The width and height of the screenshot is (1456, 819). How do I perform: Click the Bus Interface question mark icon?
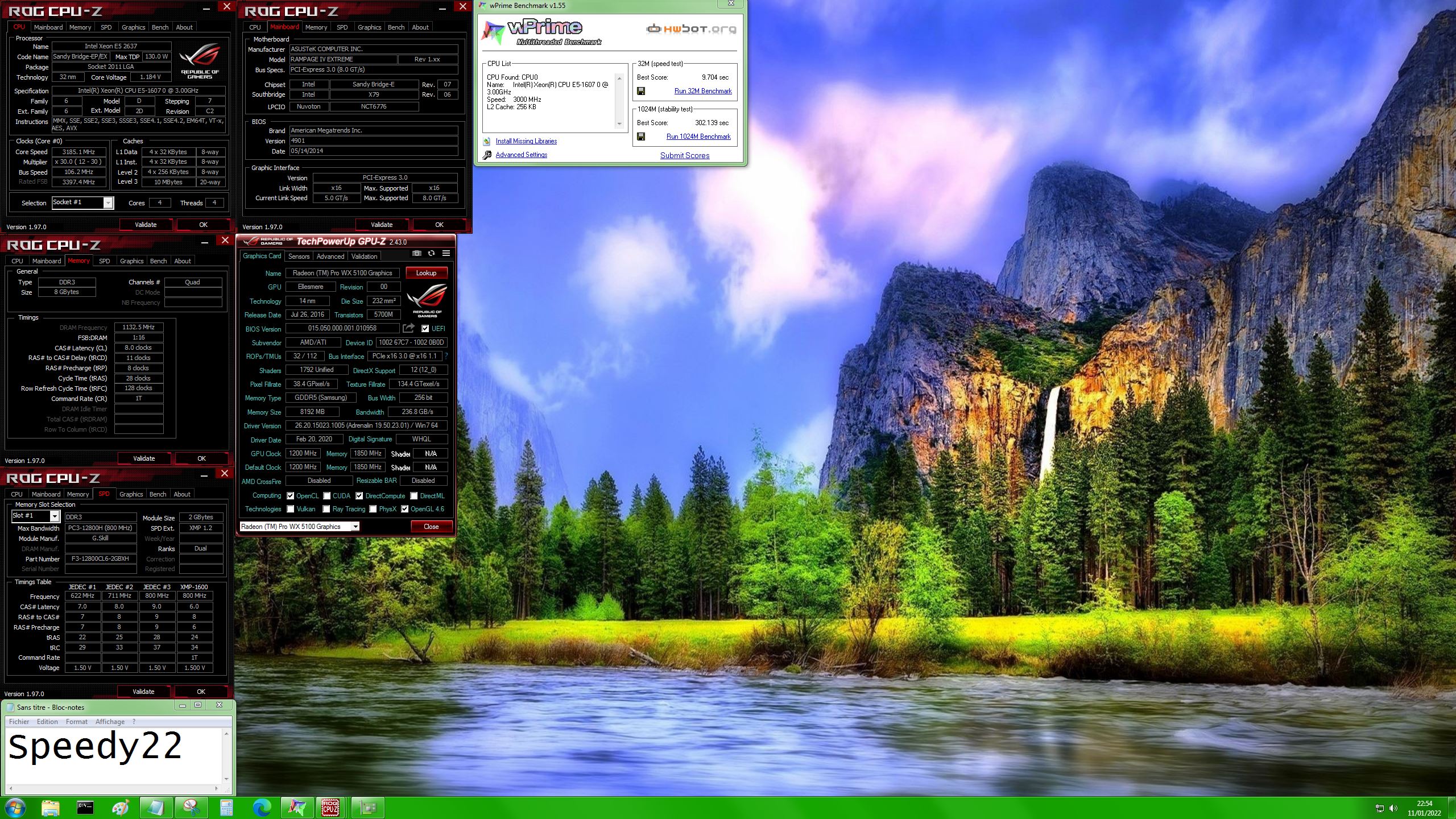(x=446, y=356)
